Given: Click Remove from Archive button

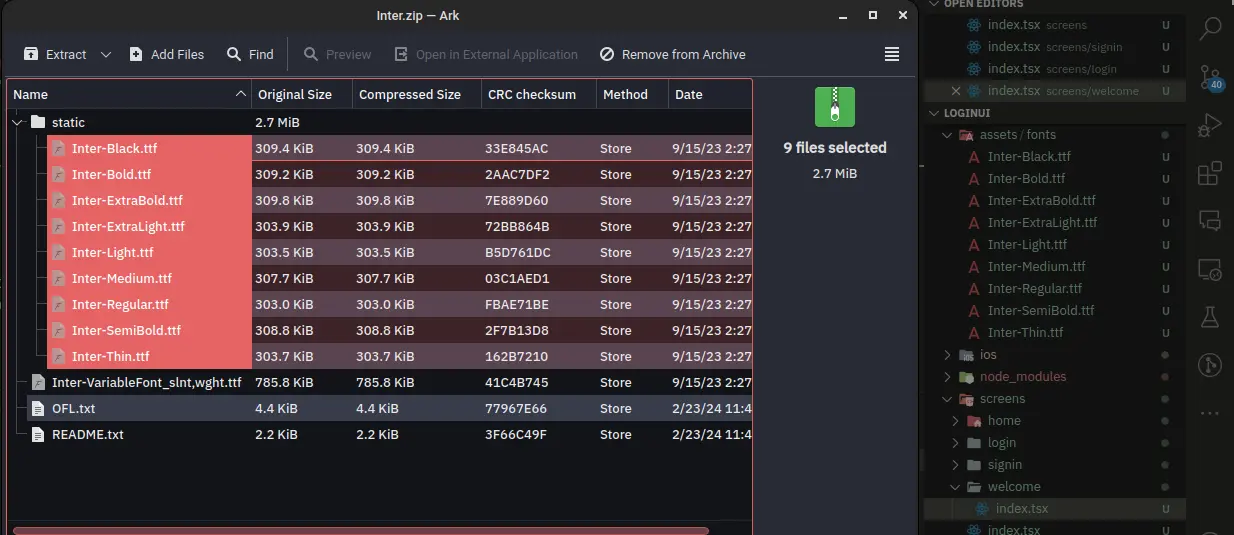Looking at the screenshot, I should point(673,54).
